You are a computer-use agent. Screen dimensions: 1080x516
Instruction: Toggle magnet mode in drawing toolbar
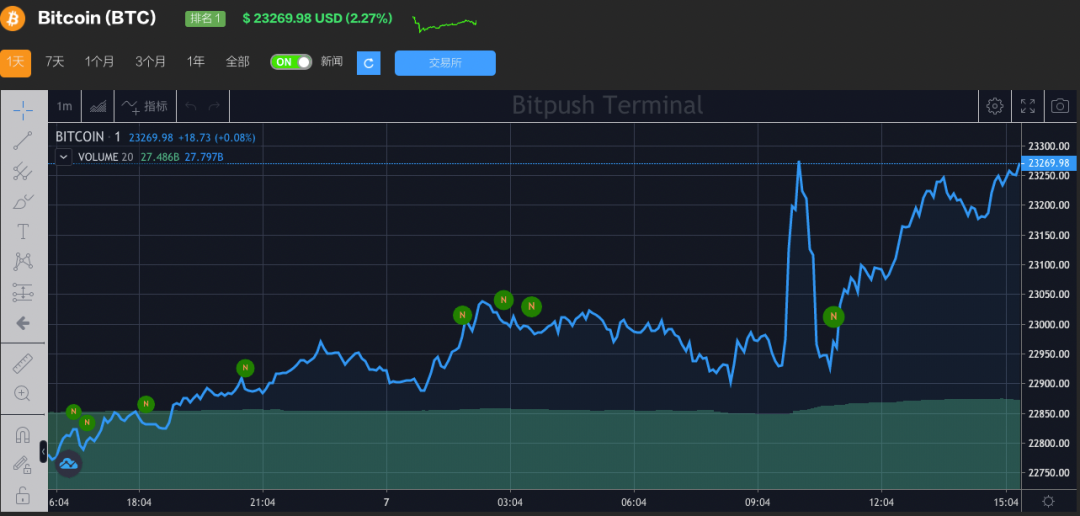[x=23, y=435]
